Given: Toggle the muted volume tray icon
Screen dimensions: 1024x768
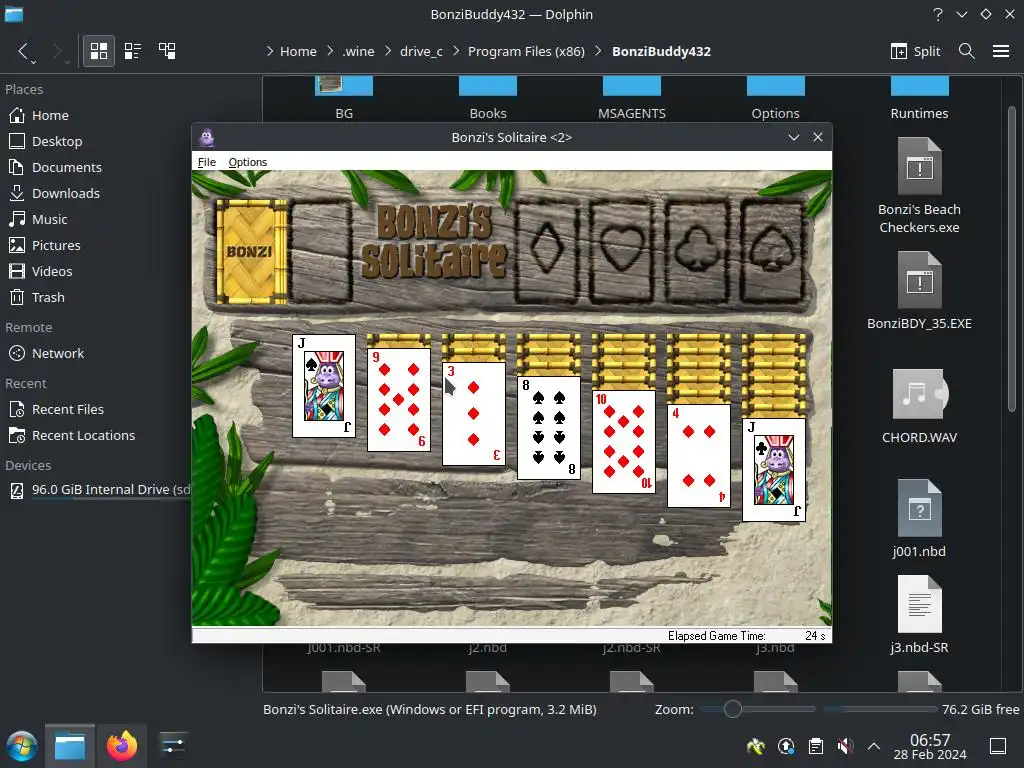Looking at the screenshot, I should tap(845, 746).
